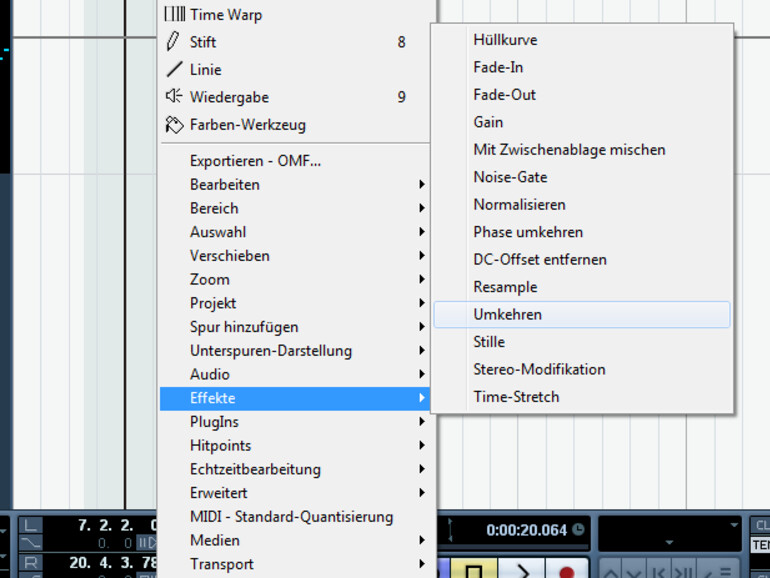The height and width of the screenshot is (578, 770).
Task: Click the left locator L button
Action: tap(30, 525)
